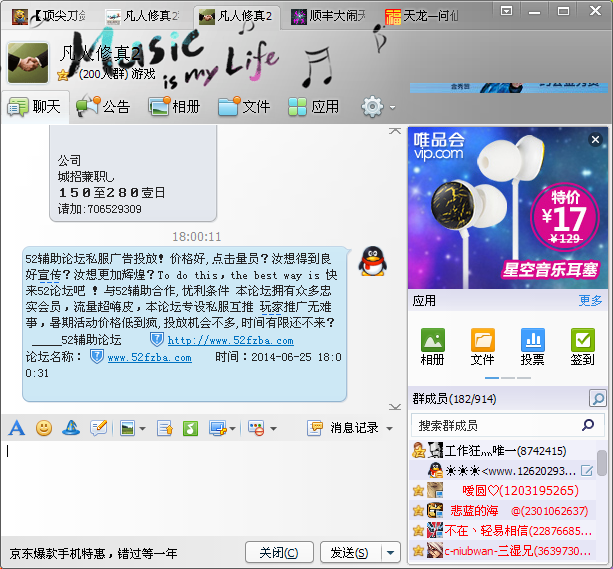This screenshot has width=613, height=569.
Task: Click the screen capture monitor icon
Action: point(217,428)
